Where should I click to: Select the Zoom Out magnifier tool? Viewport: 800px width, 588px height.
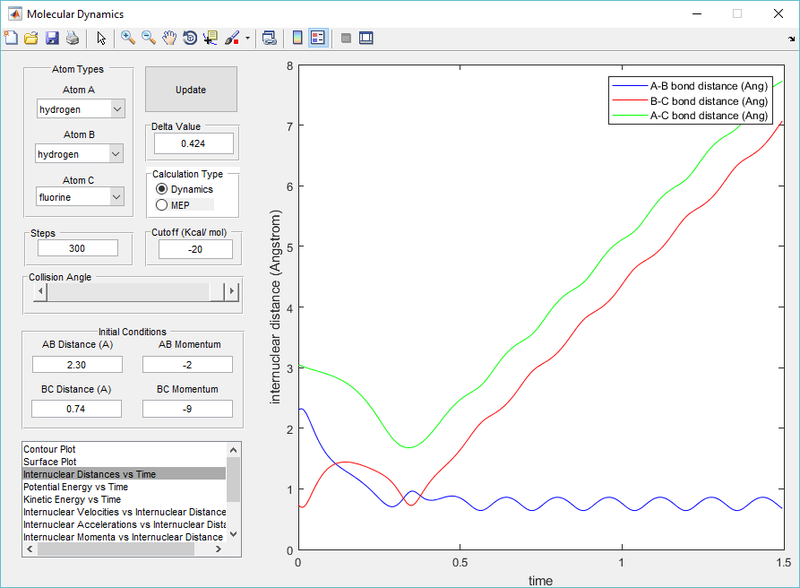(x=148, y=38)
